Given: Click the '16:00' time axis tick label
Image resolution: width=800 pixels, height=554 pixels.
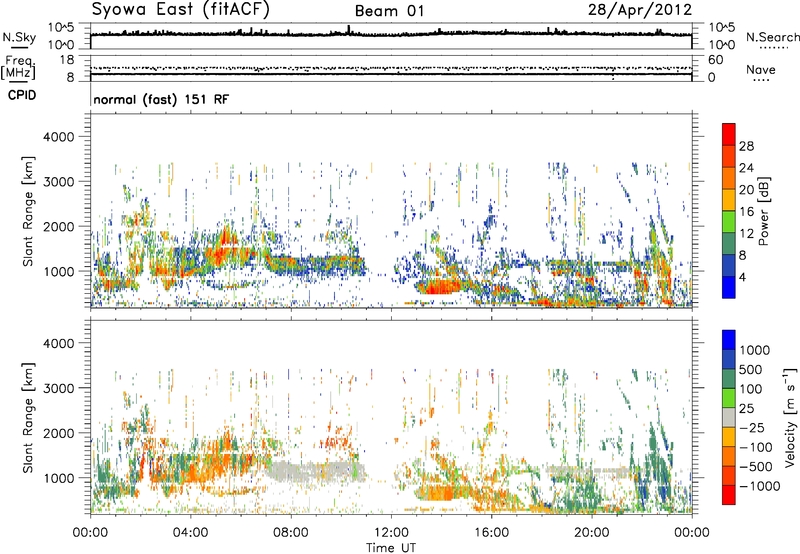Looking at the screenshot, I should coord(491,533).
